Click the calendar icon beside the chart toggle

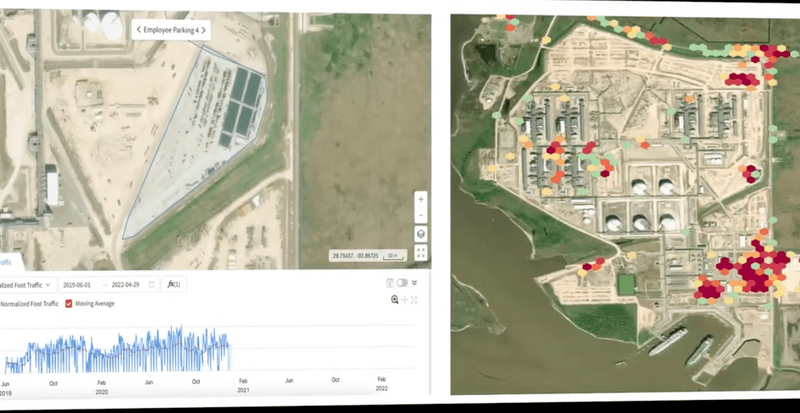[x=390, y=283]
